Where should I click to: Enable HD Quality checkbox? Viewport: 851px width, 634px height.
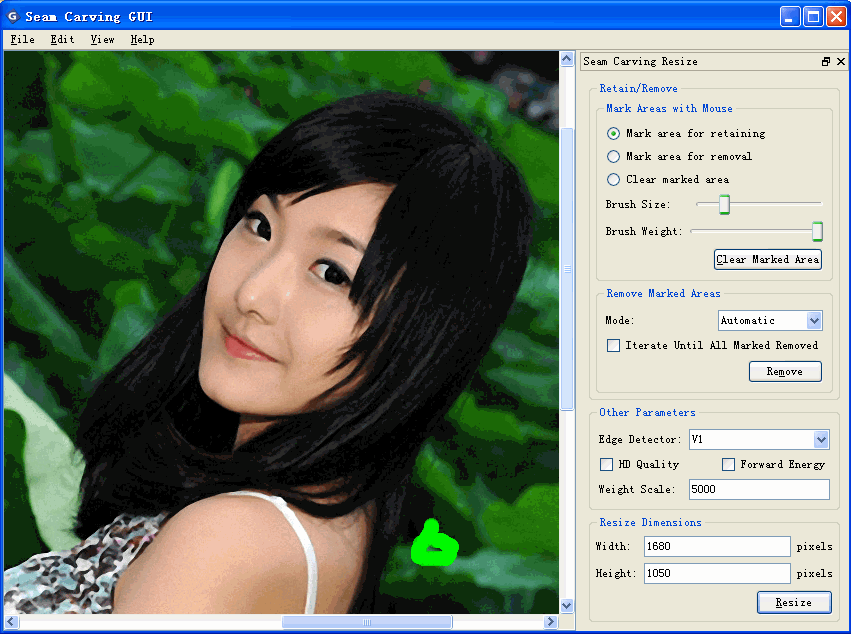click(606, 465)
